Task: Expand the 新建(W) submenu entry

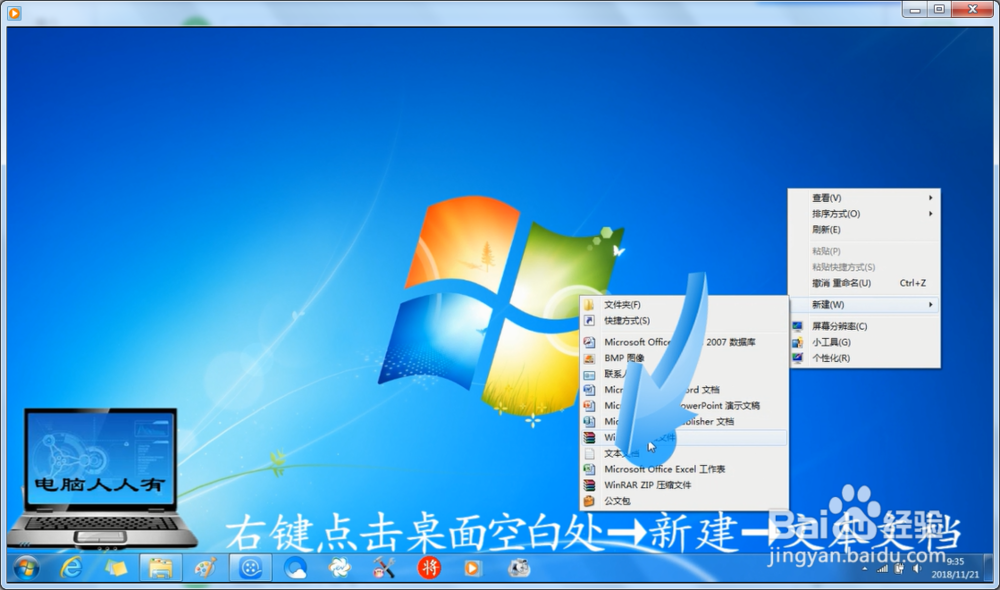Action: [x=864, y=305]
